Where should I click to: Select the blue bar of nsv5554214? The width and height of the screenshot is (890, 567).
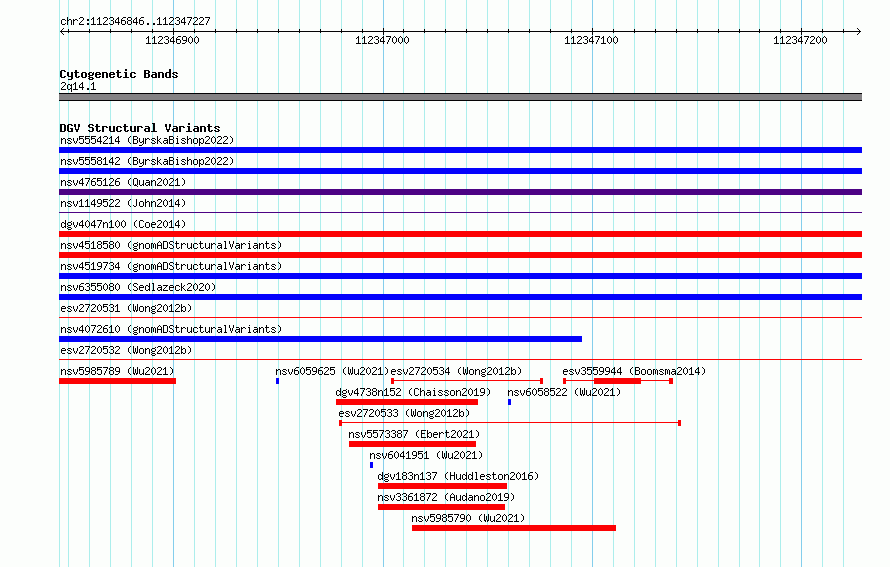[460, 150]
